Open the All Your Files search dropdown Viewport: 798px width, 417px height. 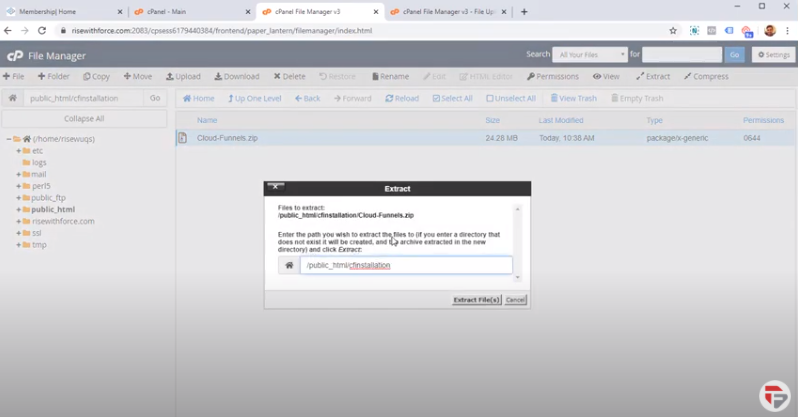(x=594, y=54)
